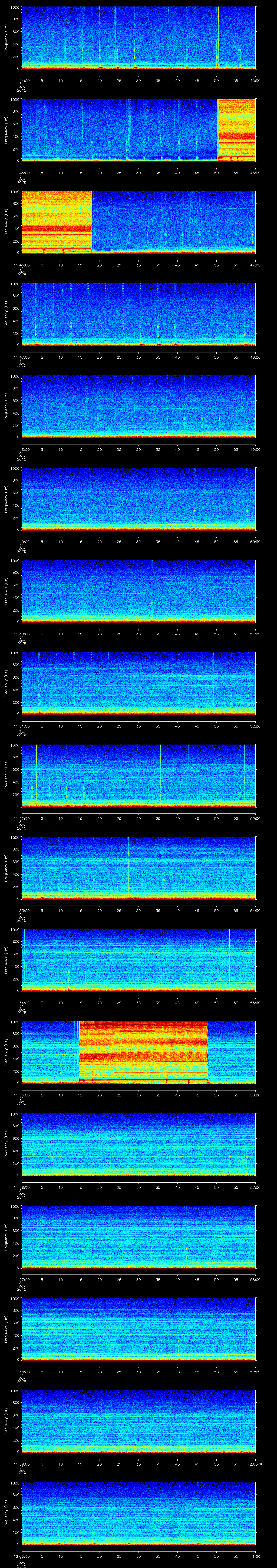Pick the spectrogram panel starting at 11:58:00
This screenshot has width=277, height=1568.
click(138, 1329)
